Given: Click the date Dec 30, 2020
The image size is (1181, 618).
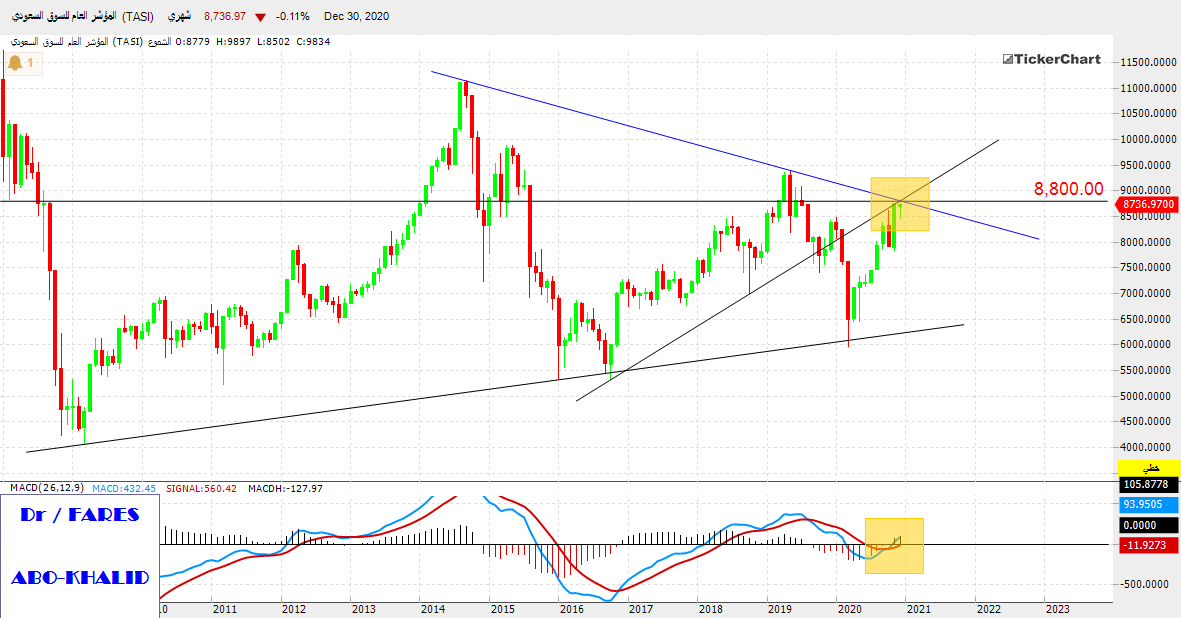Looking at the screenshot, I should [356, 16].
